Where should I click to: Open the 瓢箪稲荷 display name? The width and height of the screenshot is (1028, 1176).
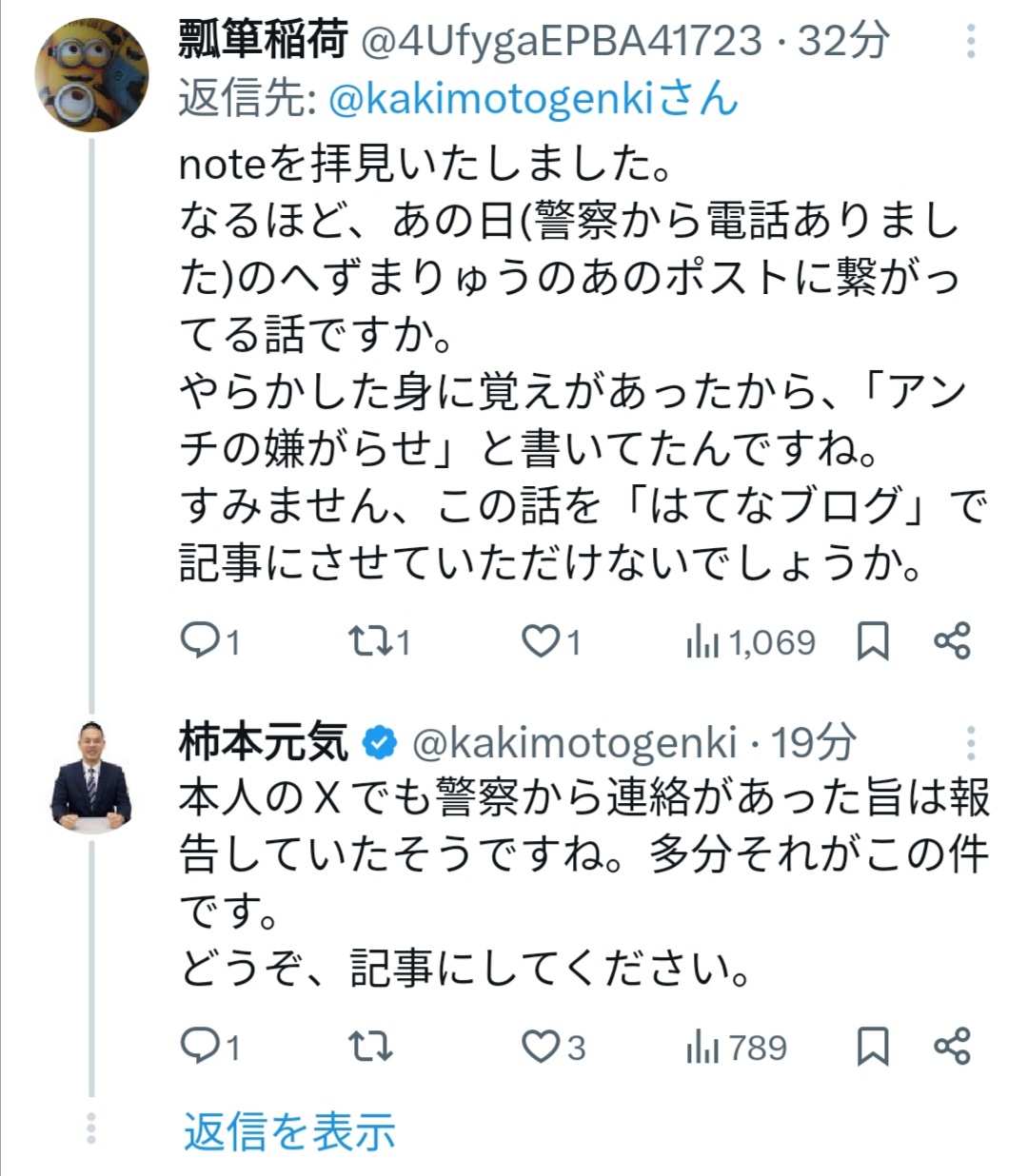[263, 42]
